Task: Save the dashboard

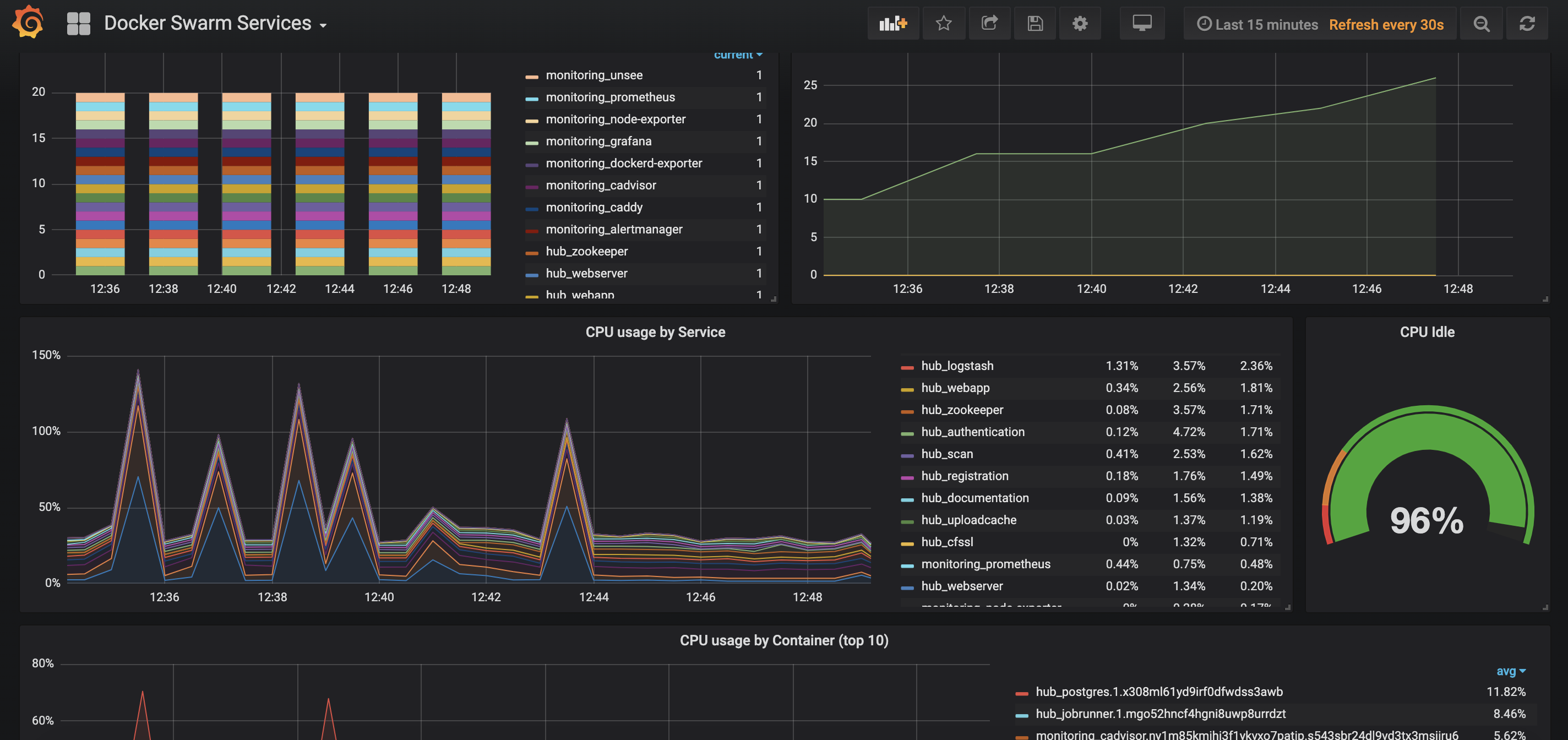Action: pyautogui.click(x=1035, y=23)
